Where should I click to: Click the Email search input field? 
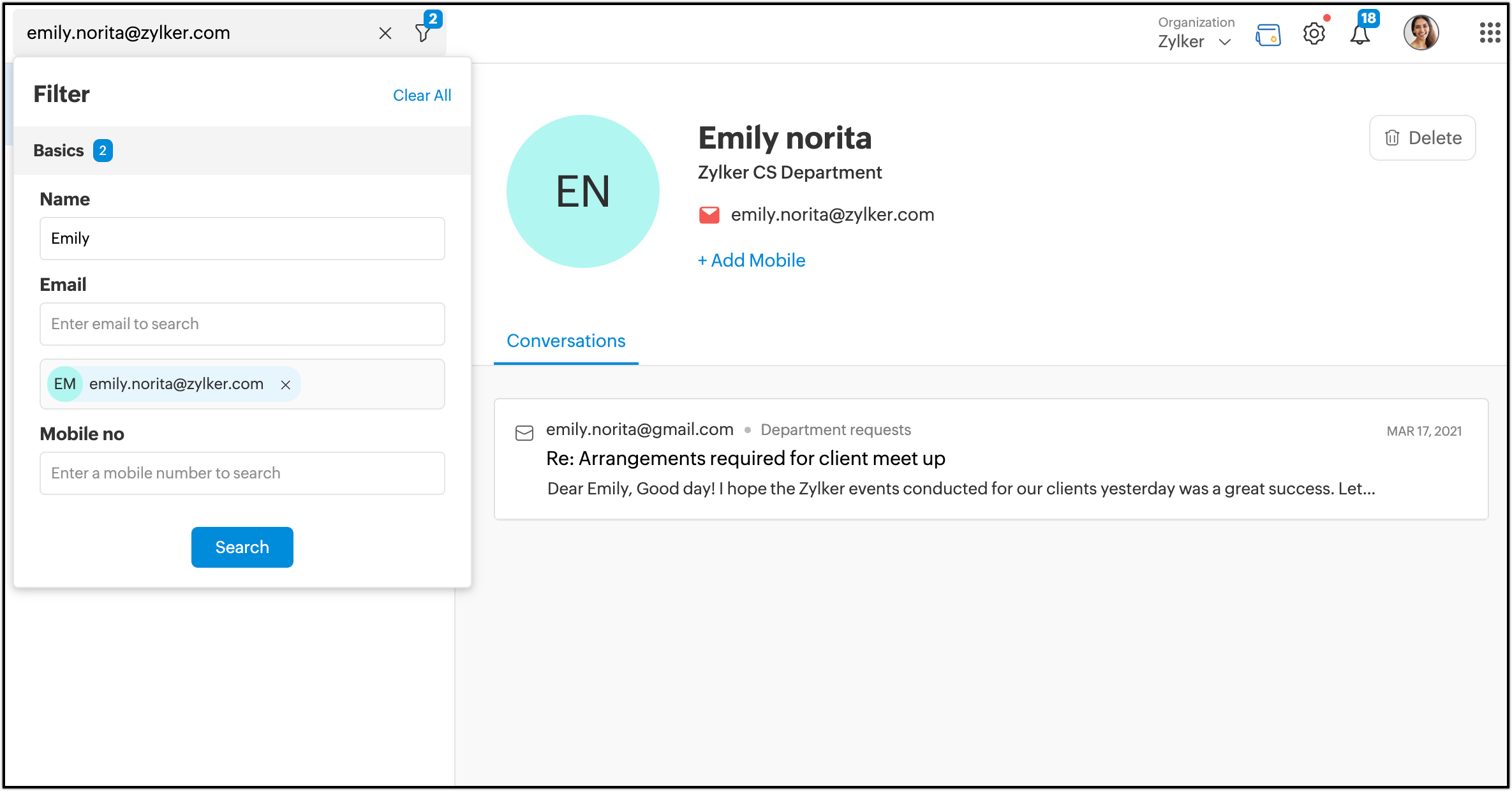pos(242,324)
